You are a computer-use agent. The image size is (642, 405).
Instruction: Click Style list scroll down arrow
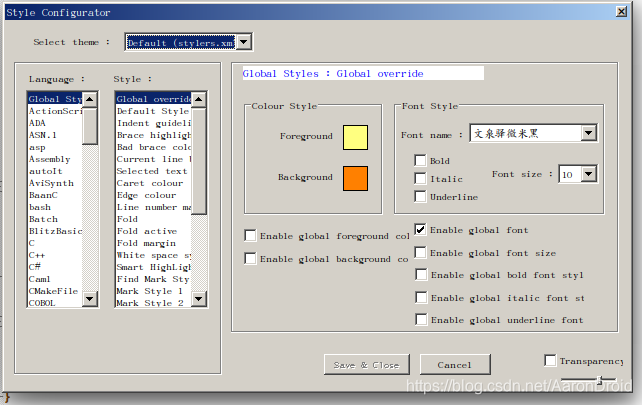point(199,299)
